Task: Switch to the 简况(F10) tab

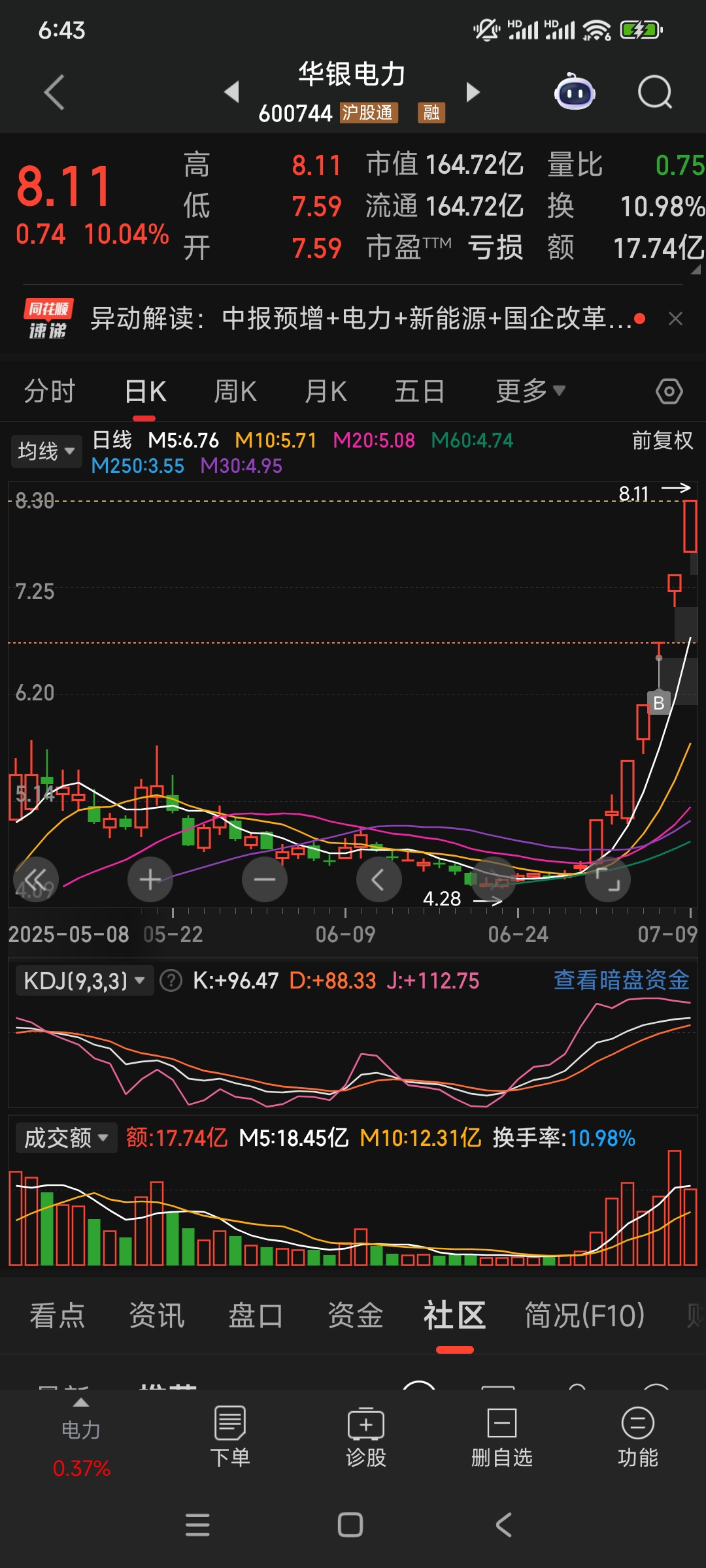Action: coord(584,1315)
